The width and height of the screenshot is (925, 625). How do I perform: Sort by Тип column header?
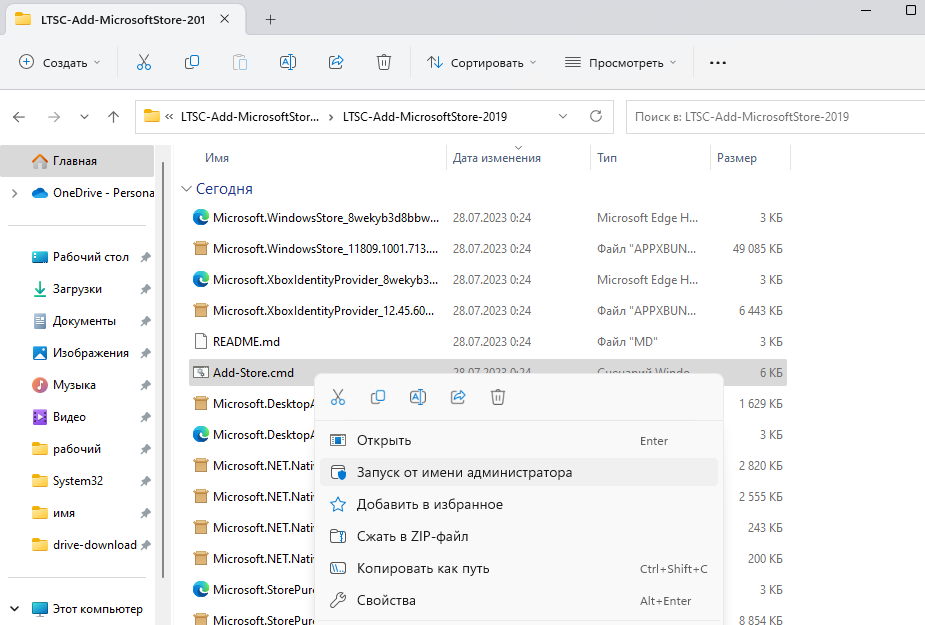click(x=607, y=158)
